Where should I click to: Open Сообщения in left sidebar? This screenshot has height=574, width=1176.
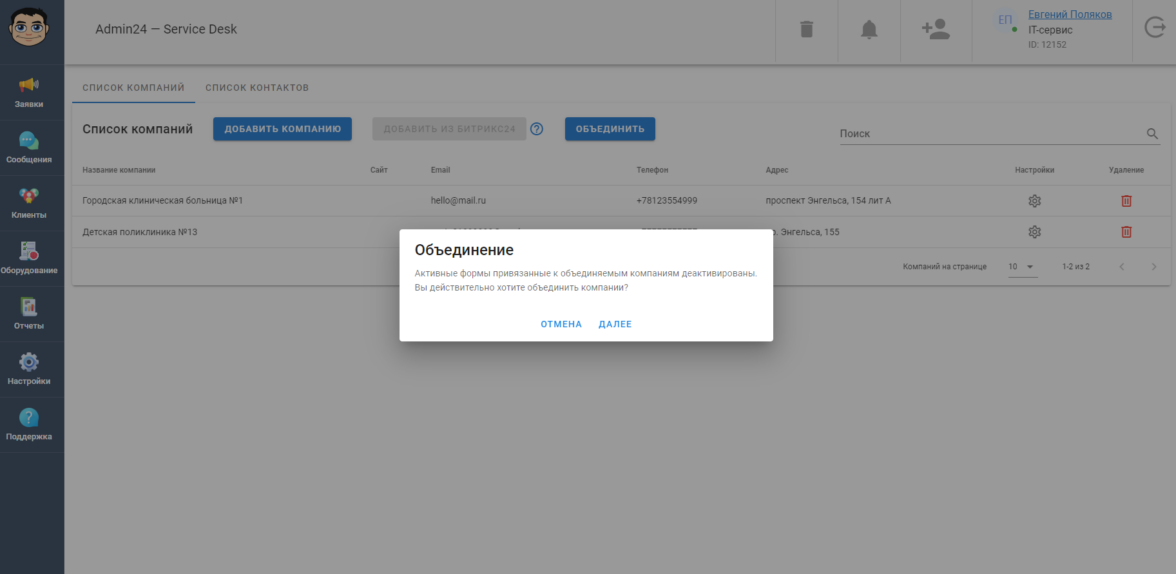click(x=29, y=147)
